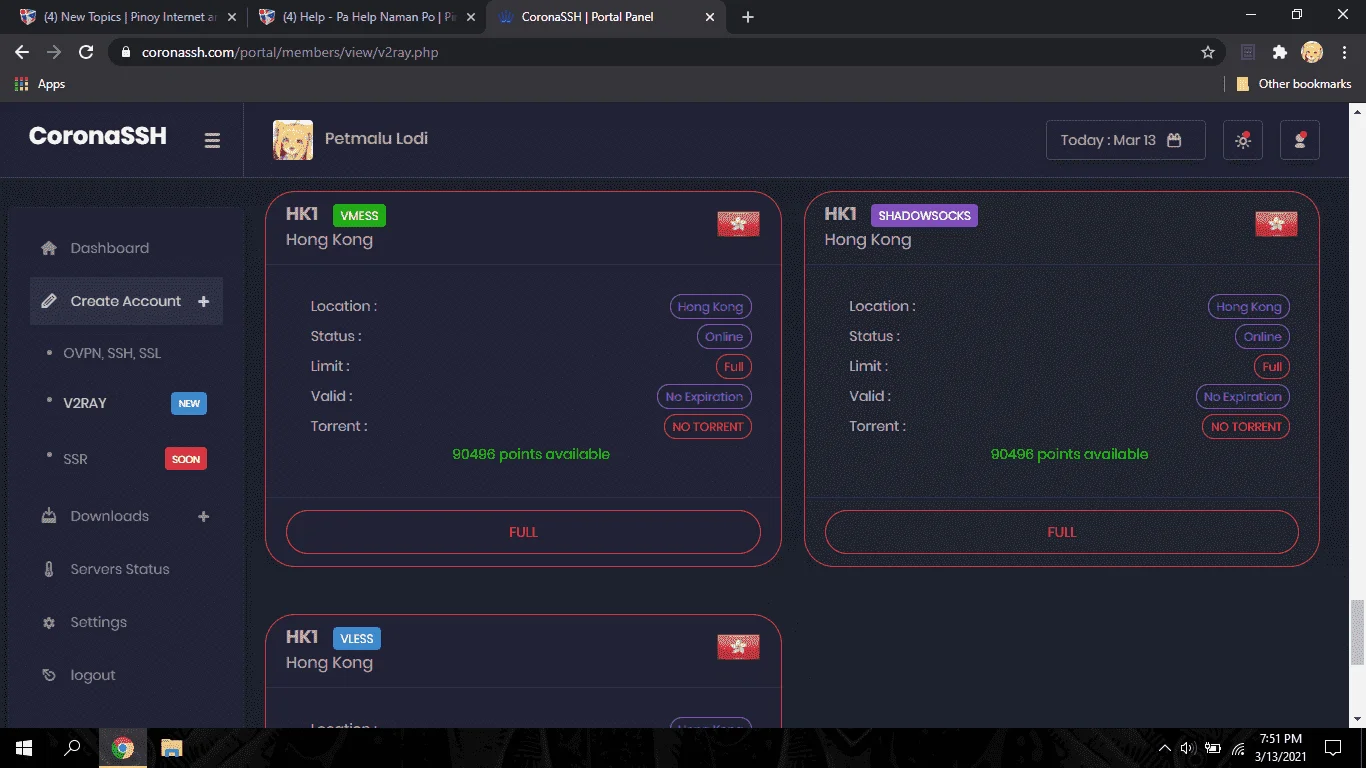Image resolution: width=1366 pixels, height=768 pixels.
Task: Click the Servers Status thermometer icon
Action: pyautogui.click(x=48, y=569)
